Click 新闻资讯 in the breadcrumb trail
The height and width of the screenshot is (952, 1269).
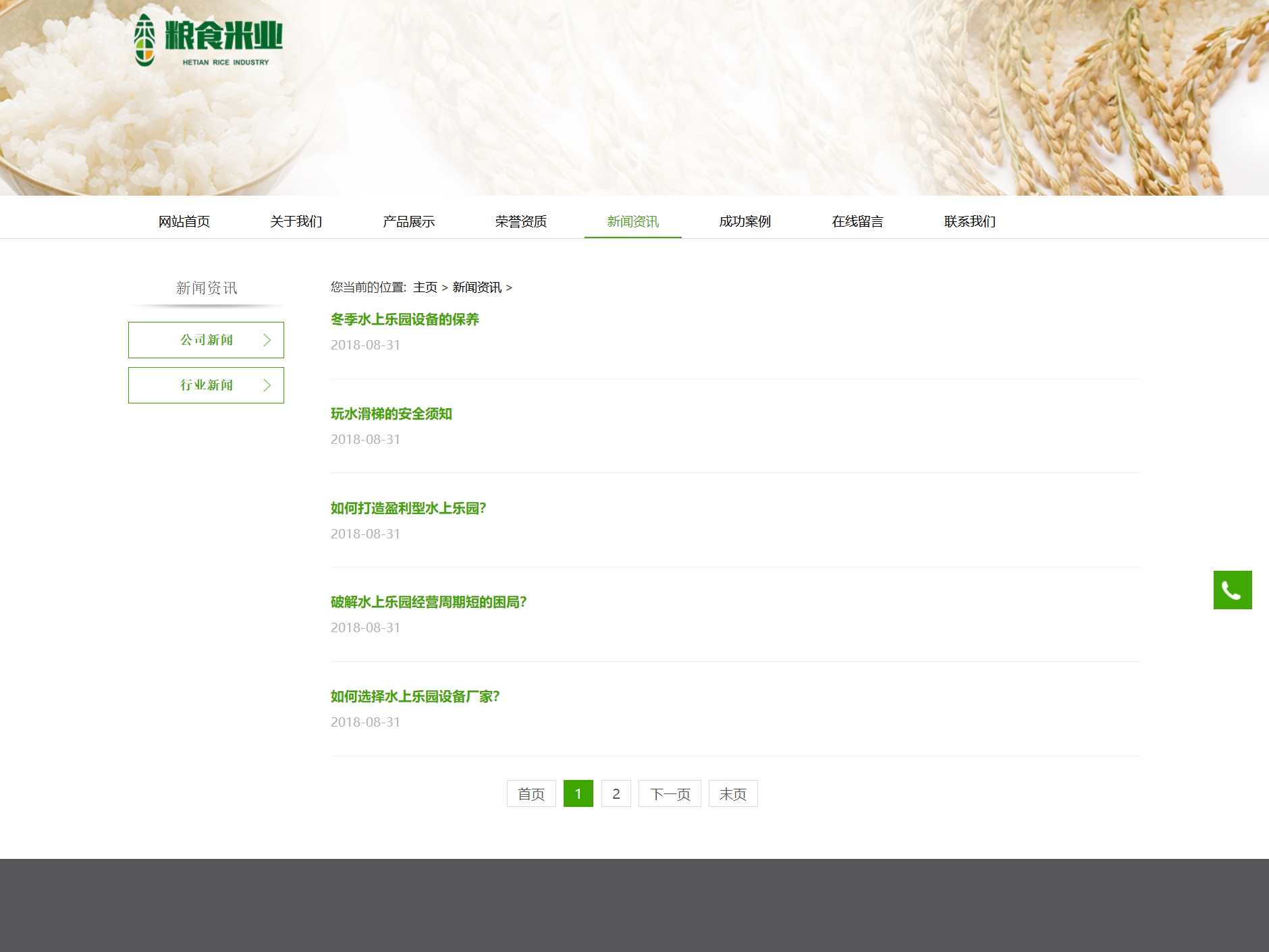click(x=477, y=287)
